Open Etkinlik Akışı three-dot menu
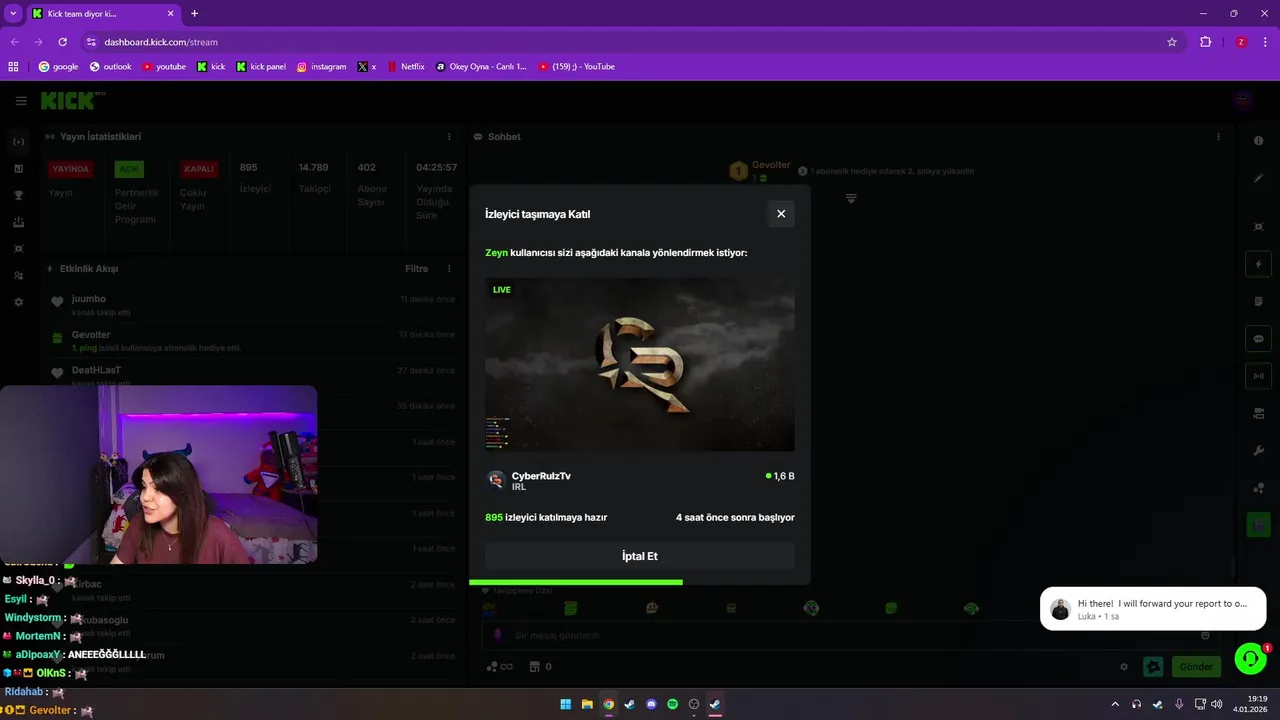The height and width of the screenshot is (720, 1280). (449, 269)
